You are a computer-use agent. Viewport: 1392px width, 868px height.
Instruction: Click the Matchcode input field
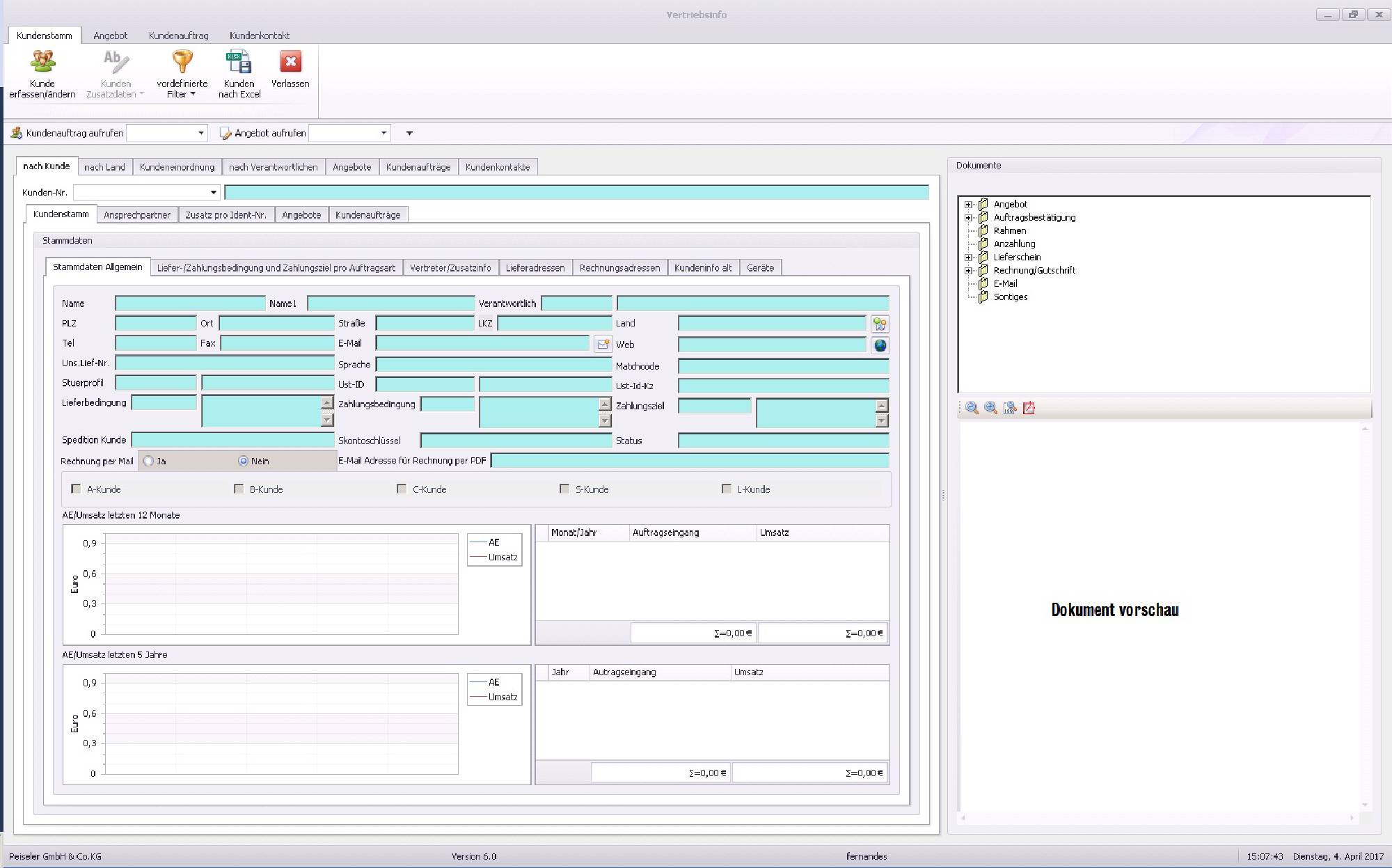(x=784, y=366)
